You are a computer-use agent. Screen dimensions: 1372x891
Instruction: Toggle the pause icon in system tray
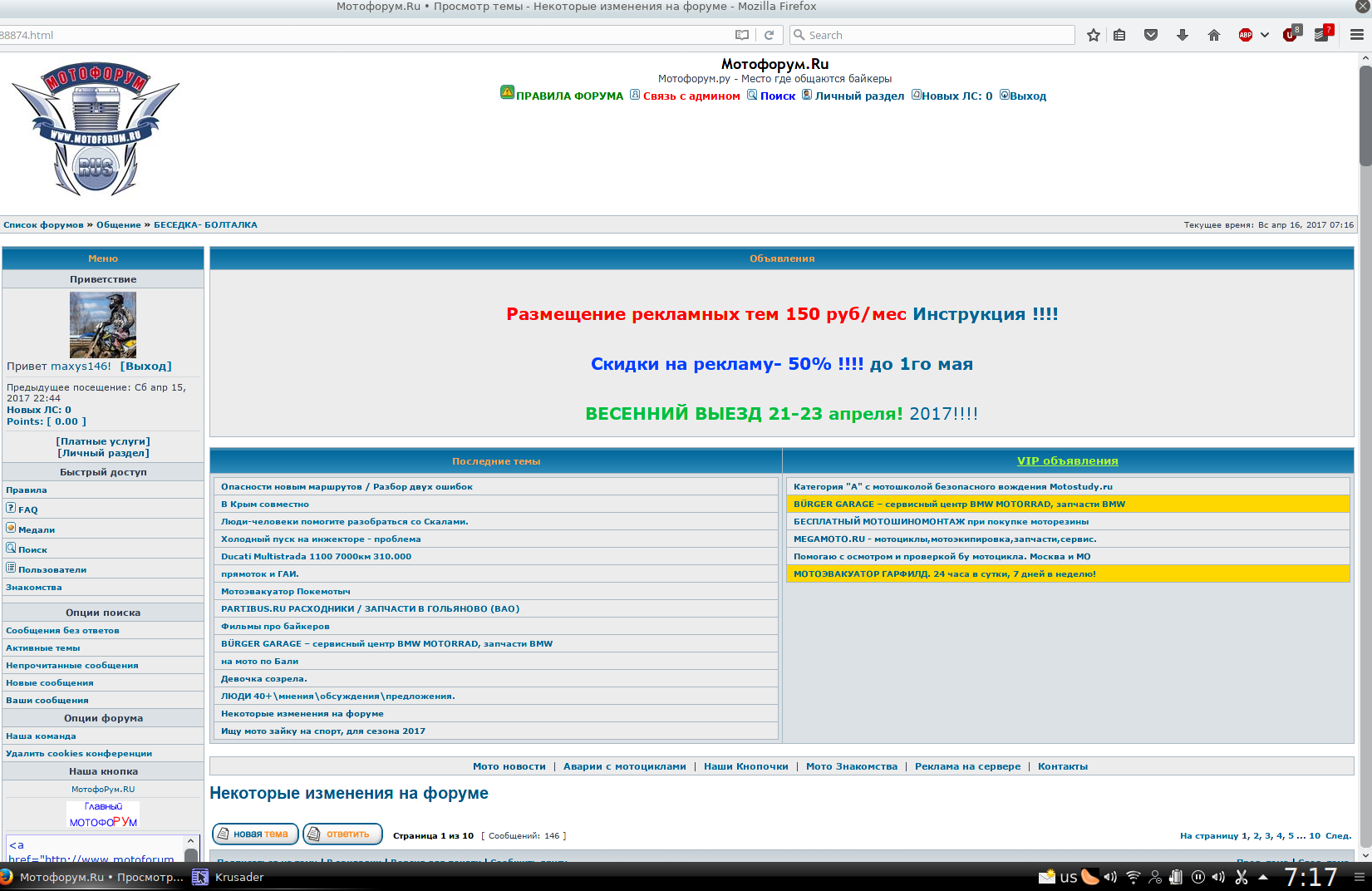(1198, 877)
